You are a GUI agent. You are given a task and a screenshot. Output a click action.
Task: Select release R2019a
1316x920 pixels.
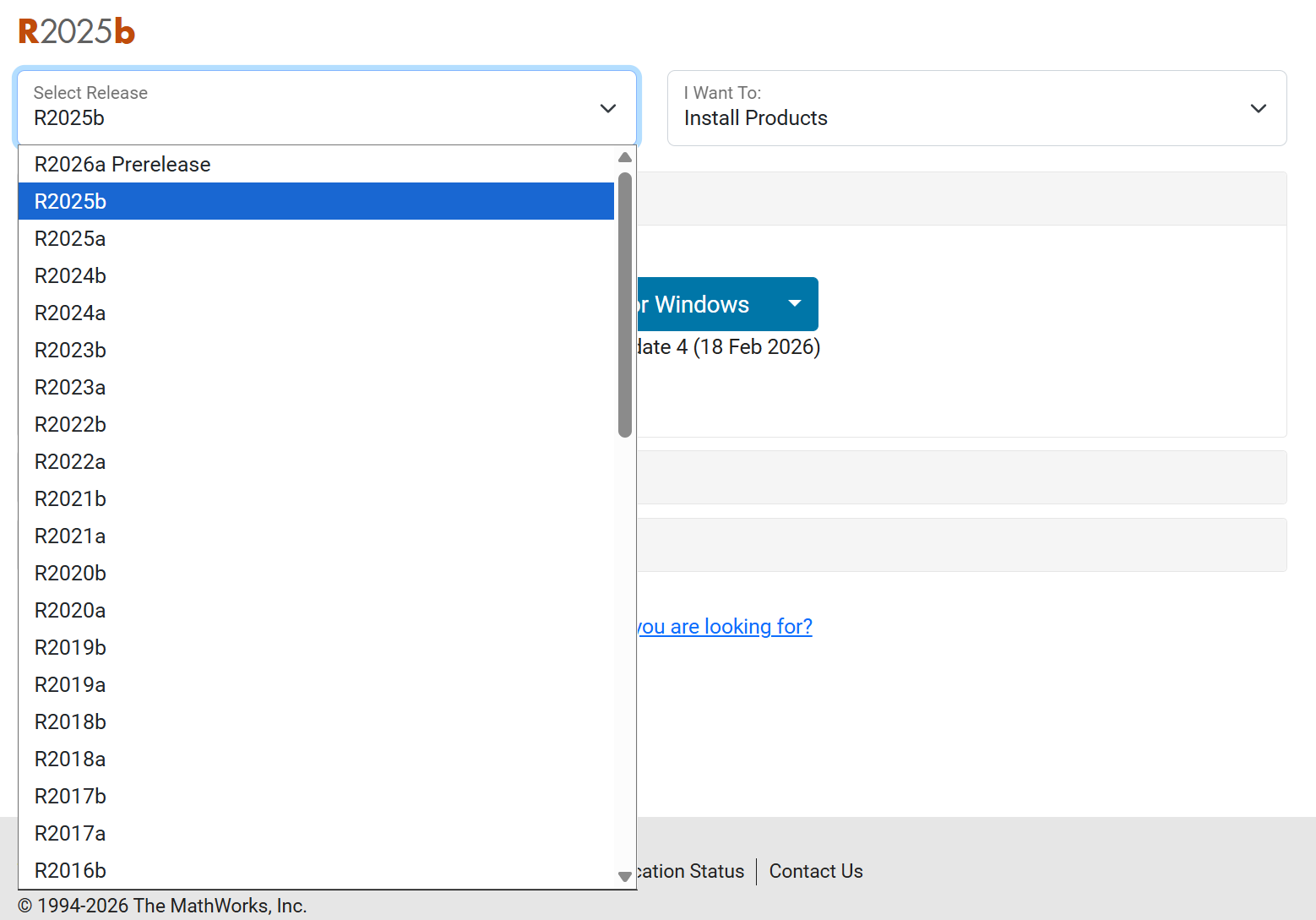coord(317,684)
